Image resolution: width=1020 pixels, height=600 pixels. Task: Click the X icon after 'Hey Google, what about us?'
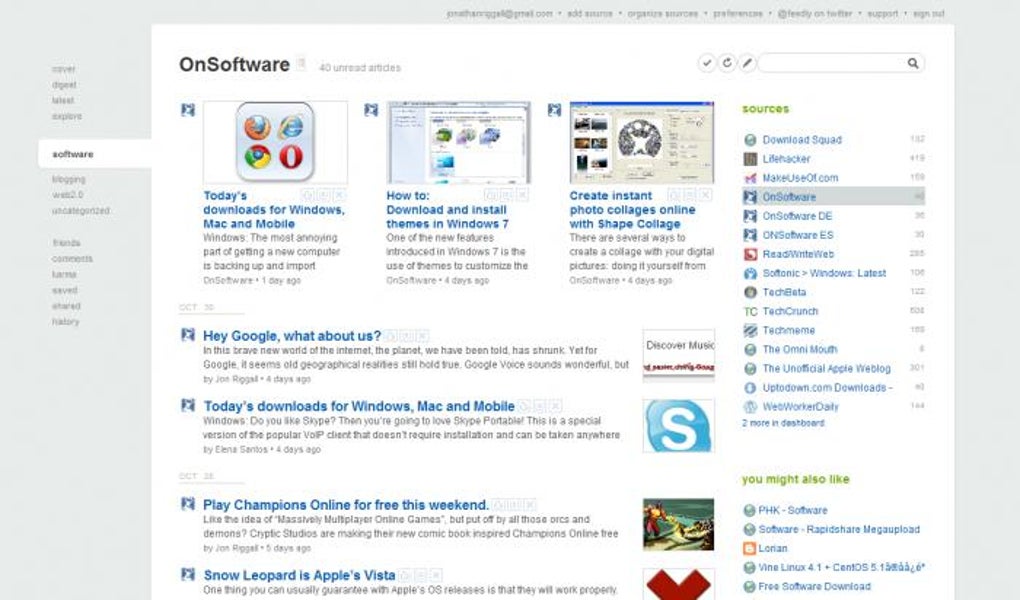pos(422,336)
